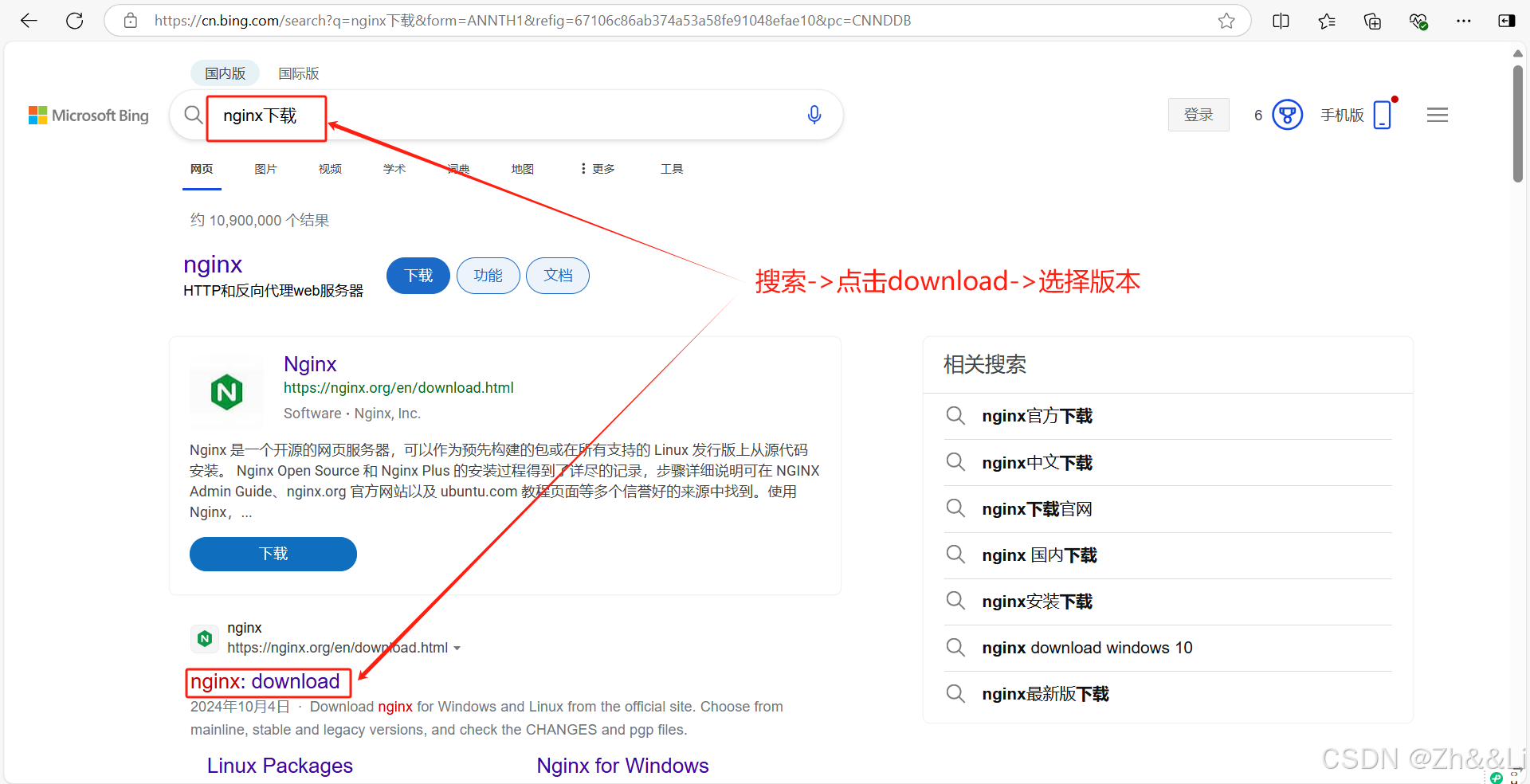Click the 手机版 text label
The image size is (1530, 784).
tap(1342, 116)
